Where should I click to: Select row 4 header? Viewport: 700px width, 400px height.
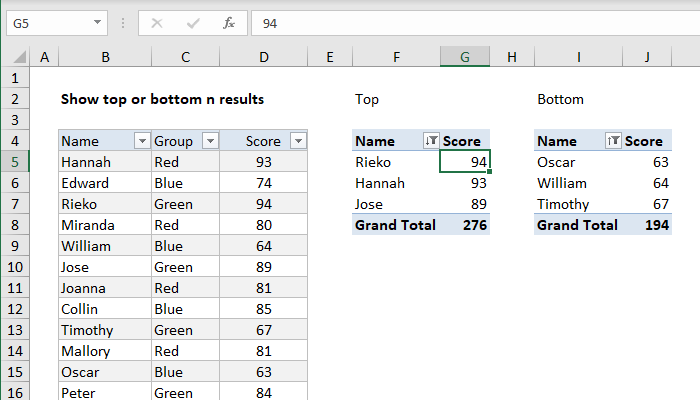[15, 141]
